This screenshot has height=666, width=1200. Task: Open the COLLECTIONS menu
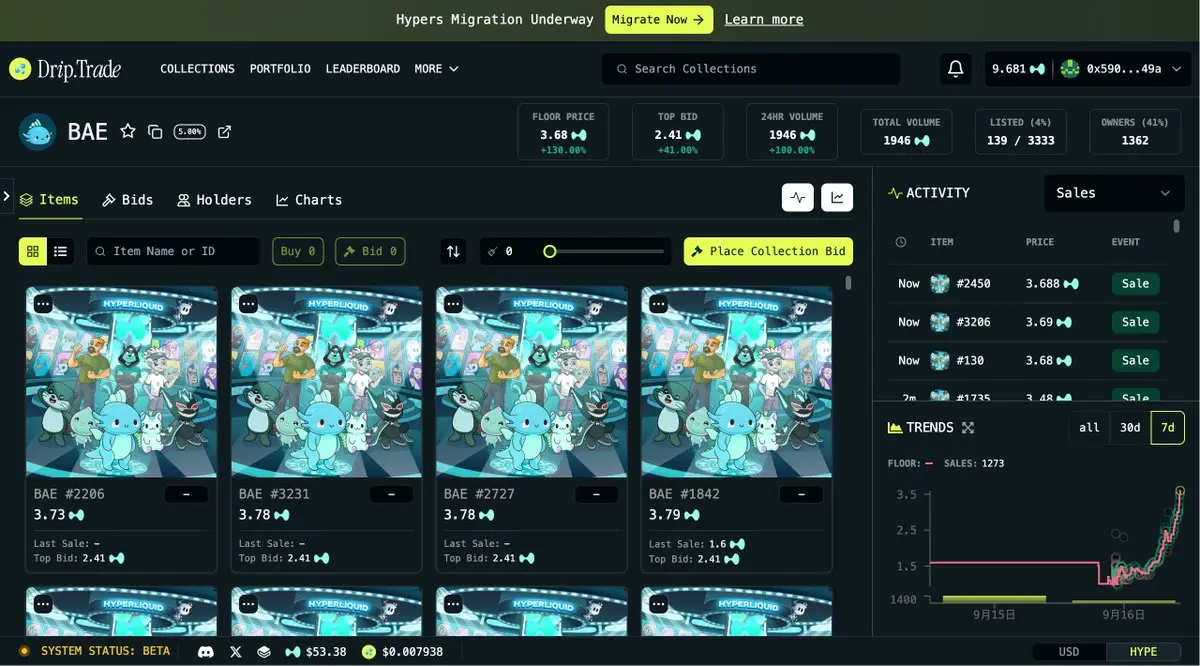[x=197, y=69]
